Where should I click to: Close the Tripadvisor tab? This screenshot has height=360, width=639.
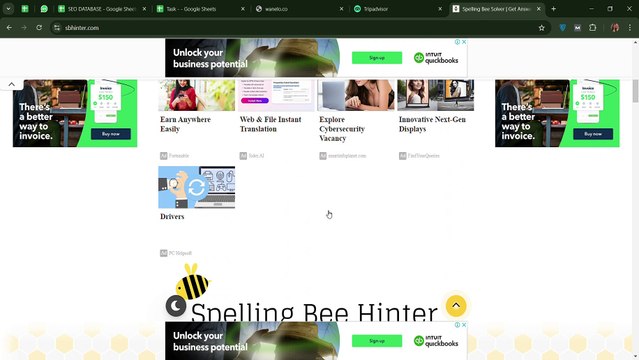click(440, 9)
